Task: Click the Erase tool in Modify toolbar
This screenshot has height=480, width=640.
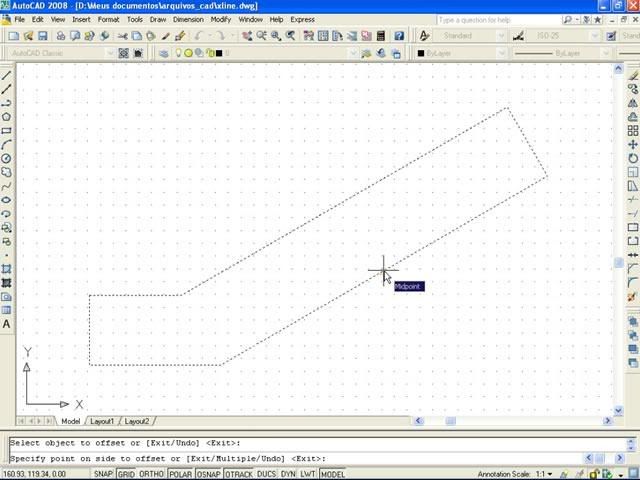Action: [x=633, y=76]
